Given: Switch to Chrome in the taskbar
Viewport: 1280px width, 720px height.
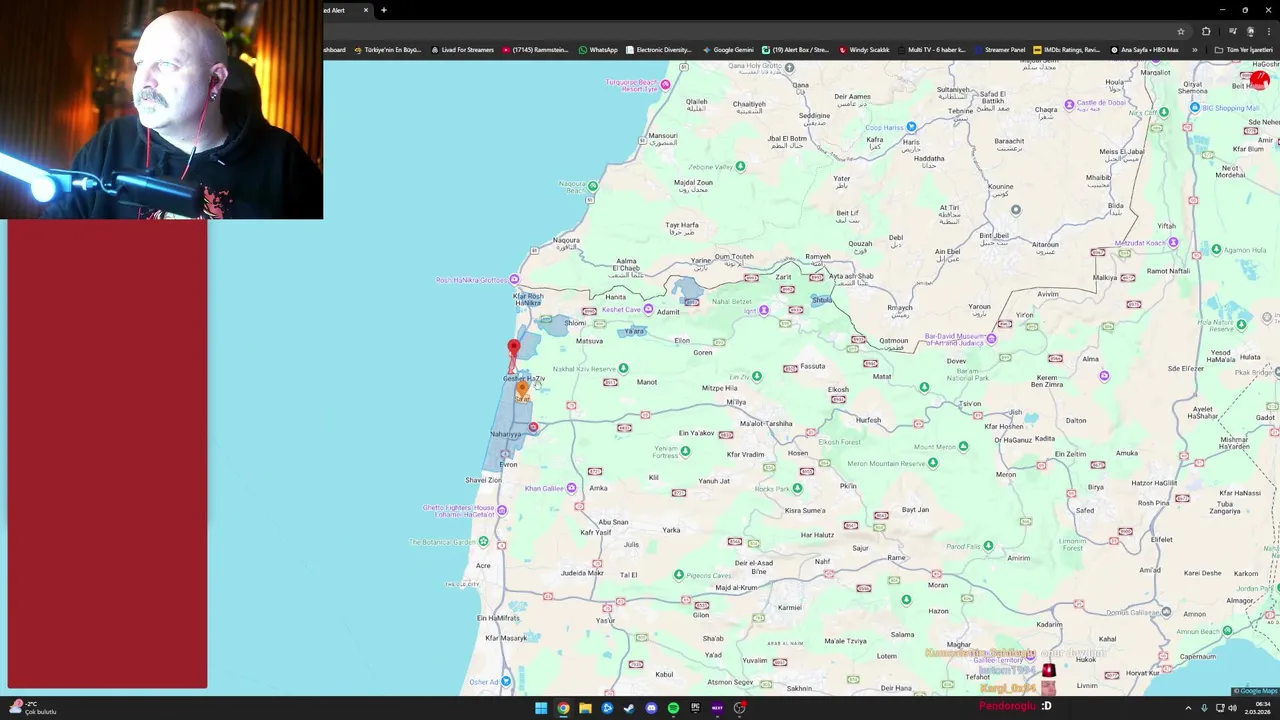Looking at the screenshot, I should (563, 708).
